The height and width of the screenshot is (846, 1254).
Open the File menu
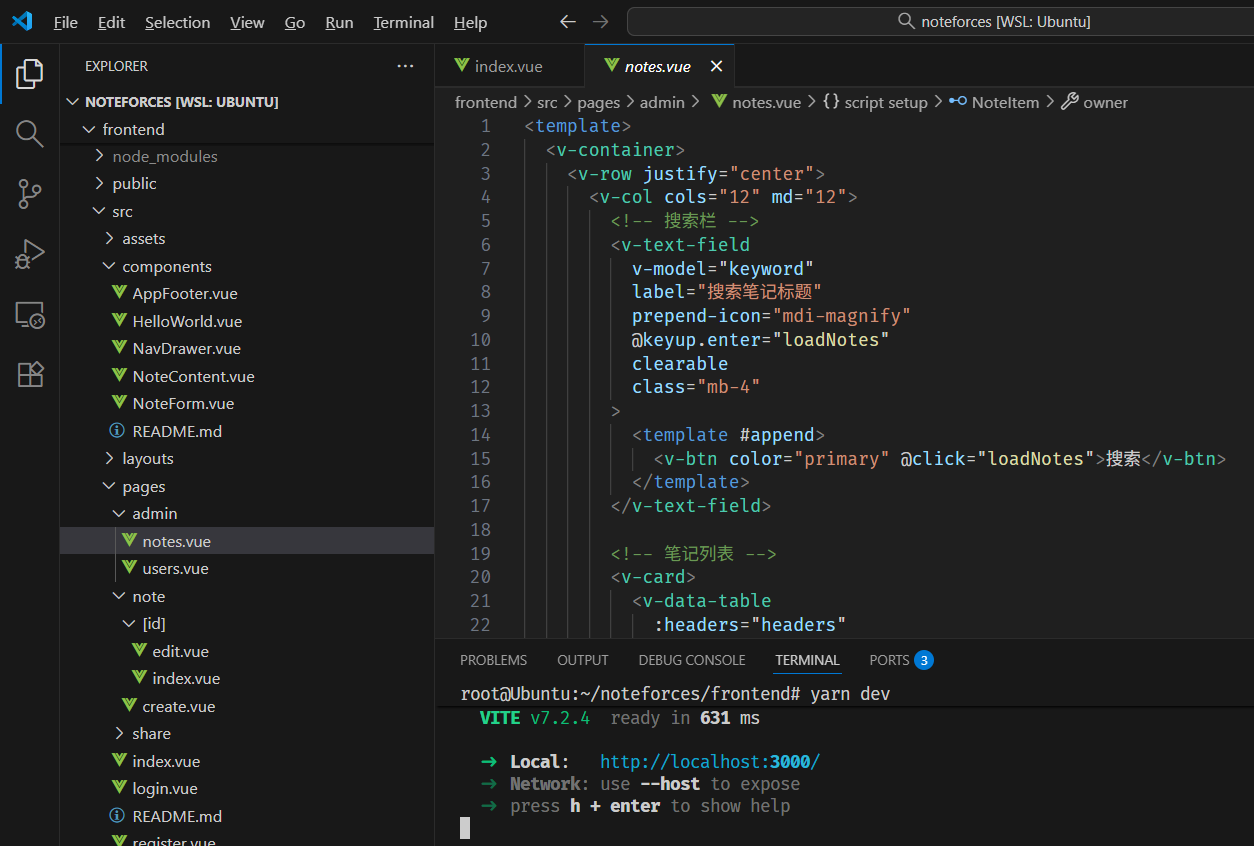click(66, 22)
